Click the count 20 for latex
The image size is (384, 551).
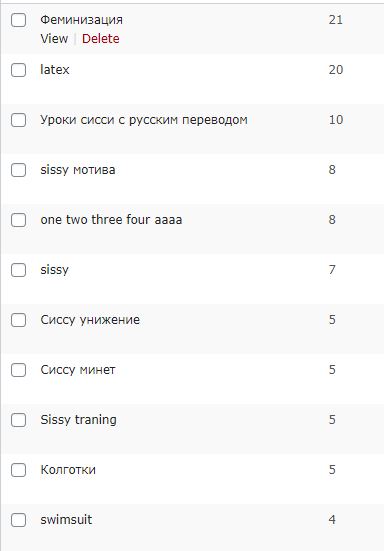coord(336,70)
